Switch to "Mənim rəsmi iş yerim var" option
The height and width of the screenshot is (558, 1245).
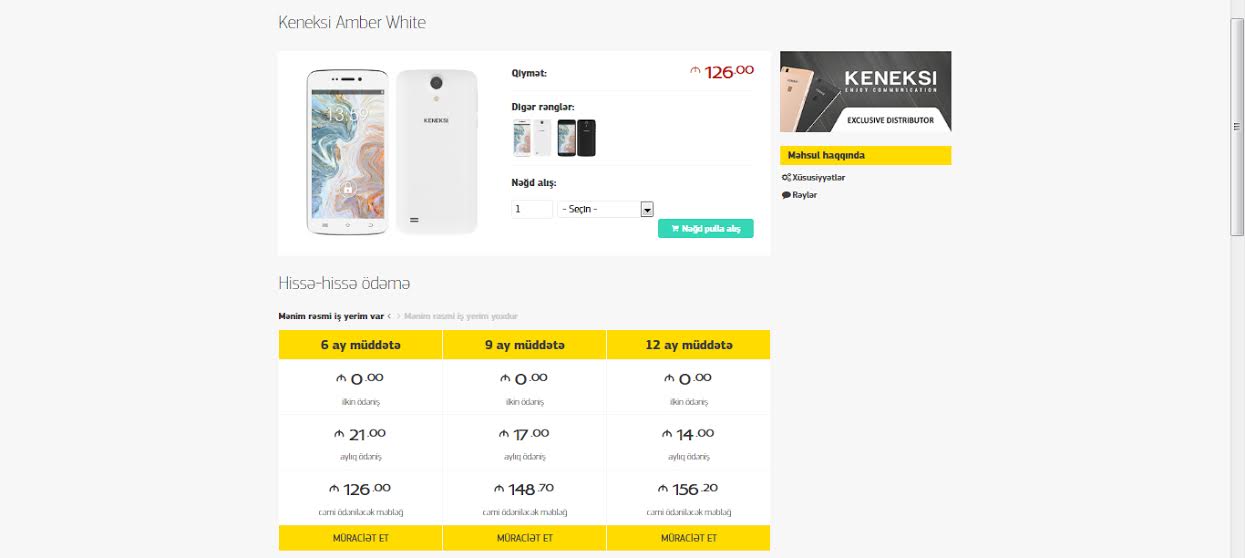(331, 316)
